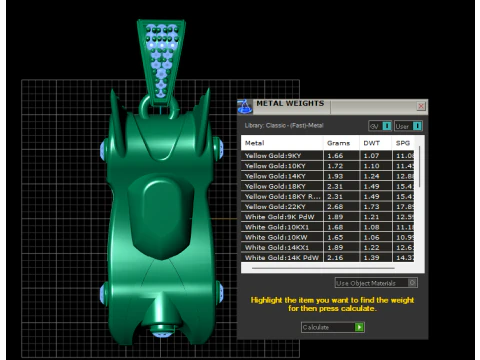The width and height of the screenshot is (480, 360).
Task: Click the small icon beside Use Object Materials
Action: coord(412,283)
